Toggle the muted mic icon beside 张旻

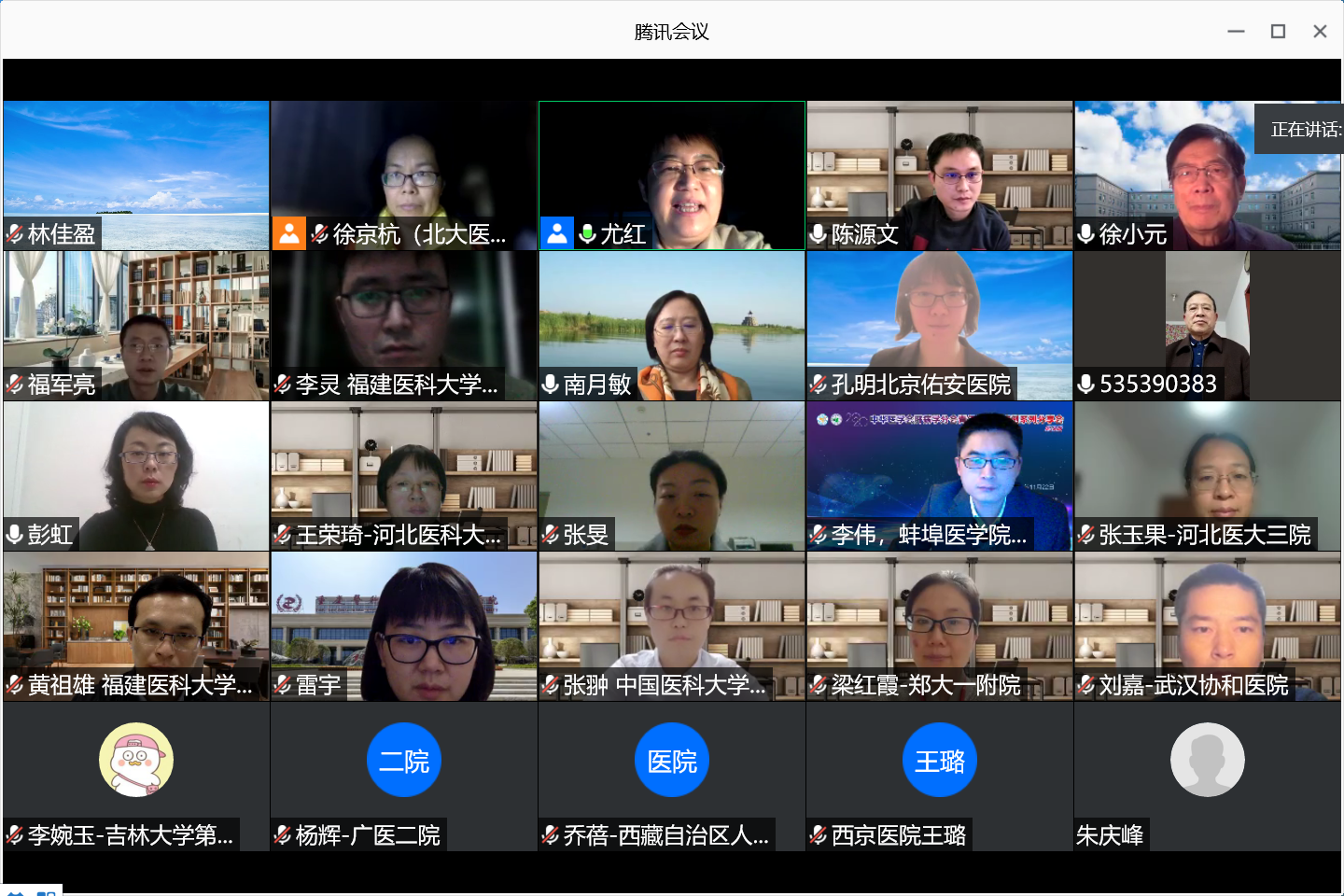(x=551, y=535)
